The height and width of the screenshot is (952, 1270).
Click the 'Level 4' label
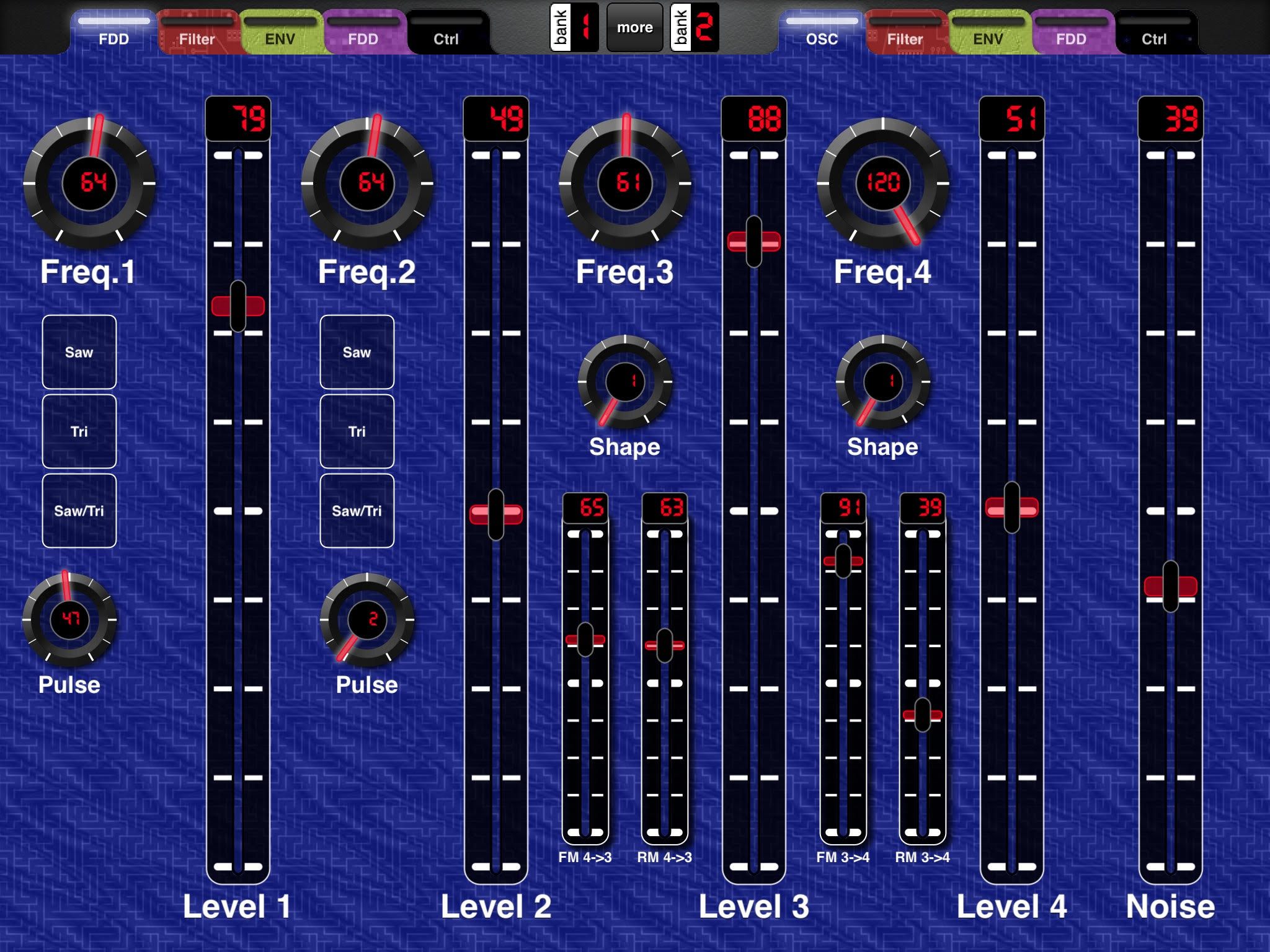pyautogui.click(x=1012, y=907)
